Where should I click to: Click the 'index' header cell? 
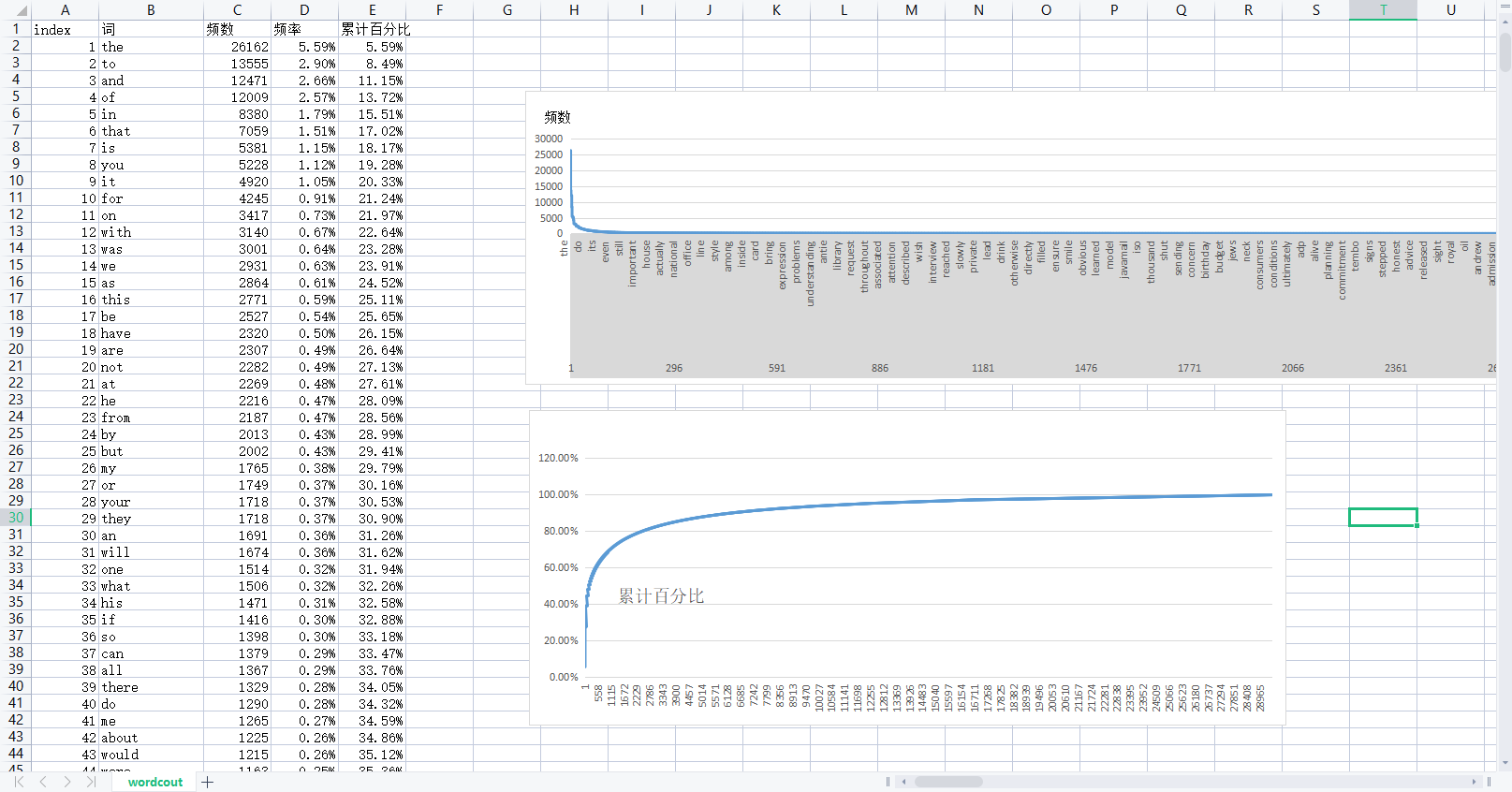click(65, 29)
